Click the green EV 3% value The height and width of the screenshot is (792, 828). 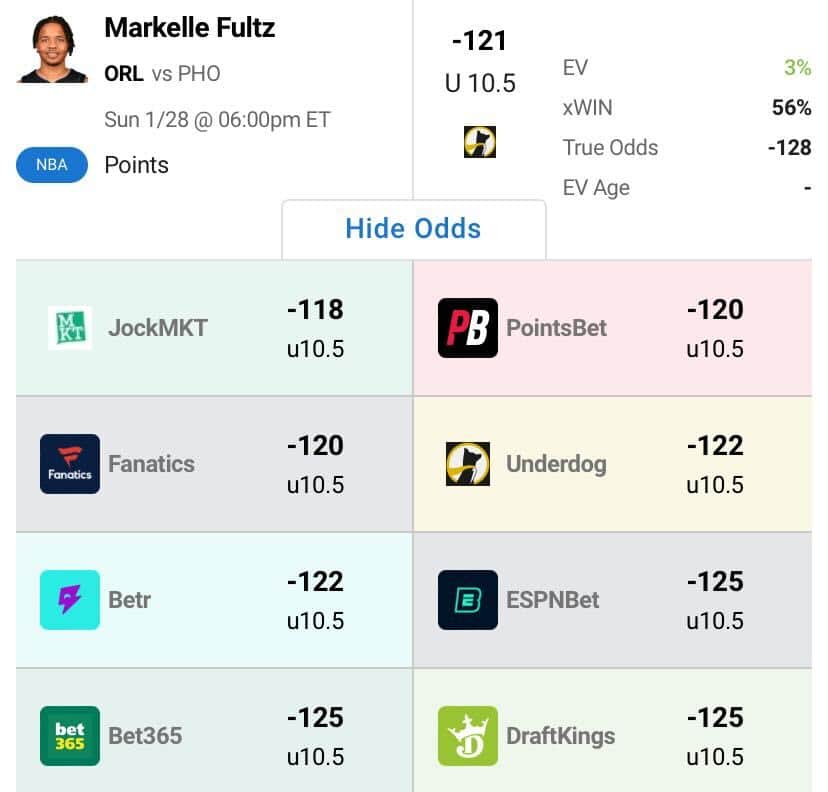pos(797,68)
